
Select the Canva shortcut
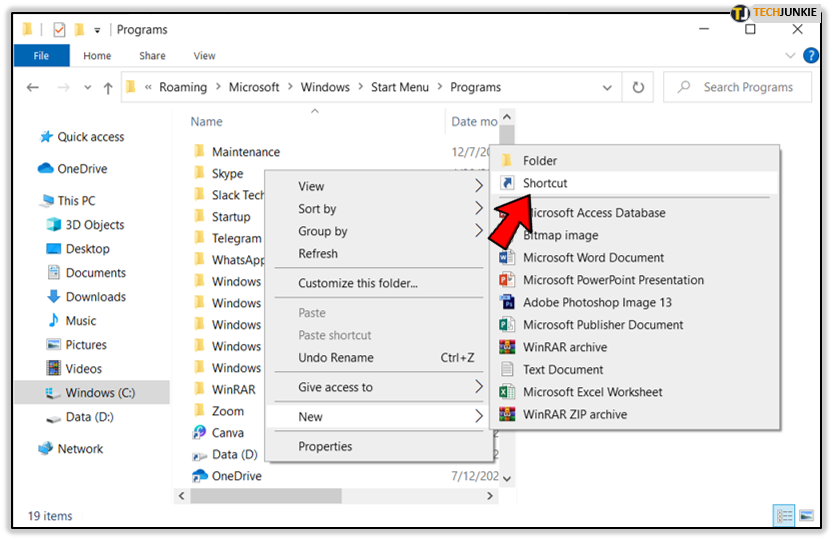click(218, 433)
